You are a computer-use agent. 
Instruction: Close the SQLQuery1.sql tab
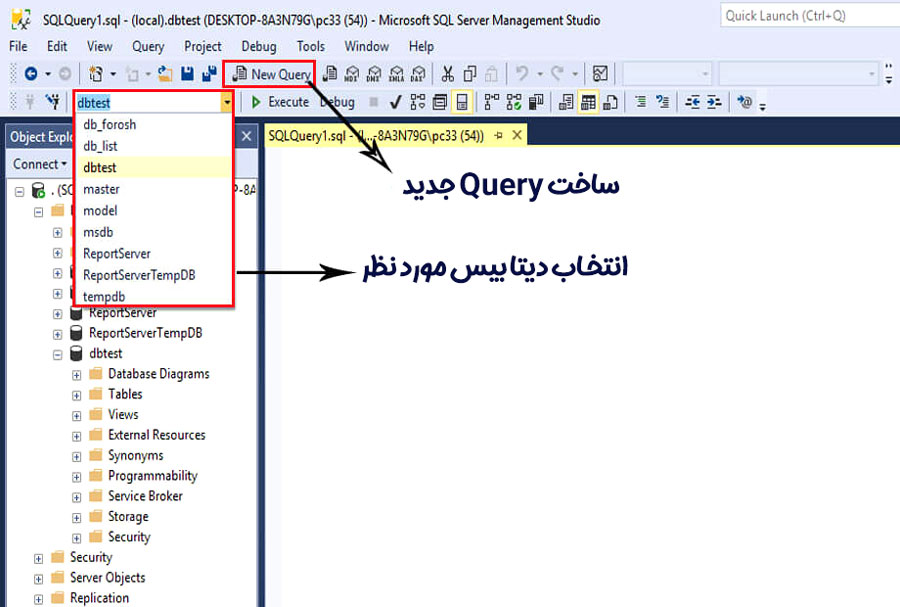[x=517, y=135]
